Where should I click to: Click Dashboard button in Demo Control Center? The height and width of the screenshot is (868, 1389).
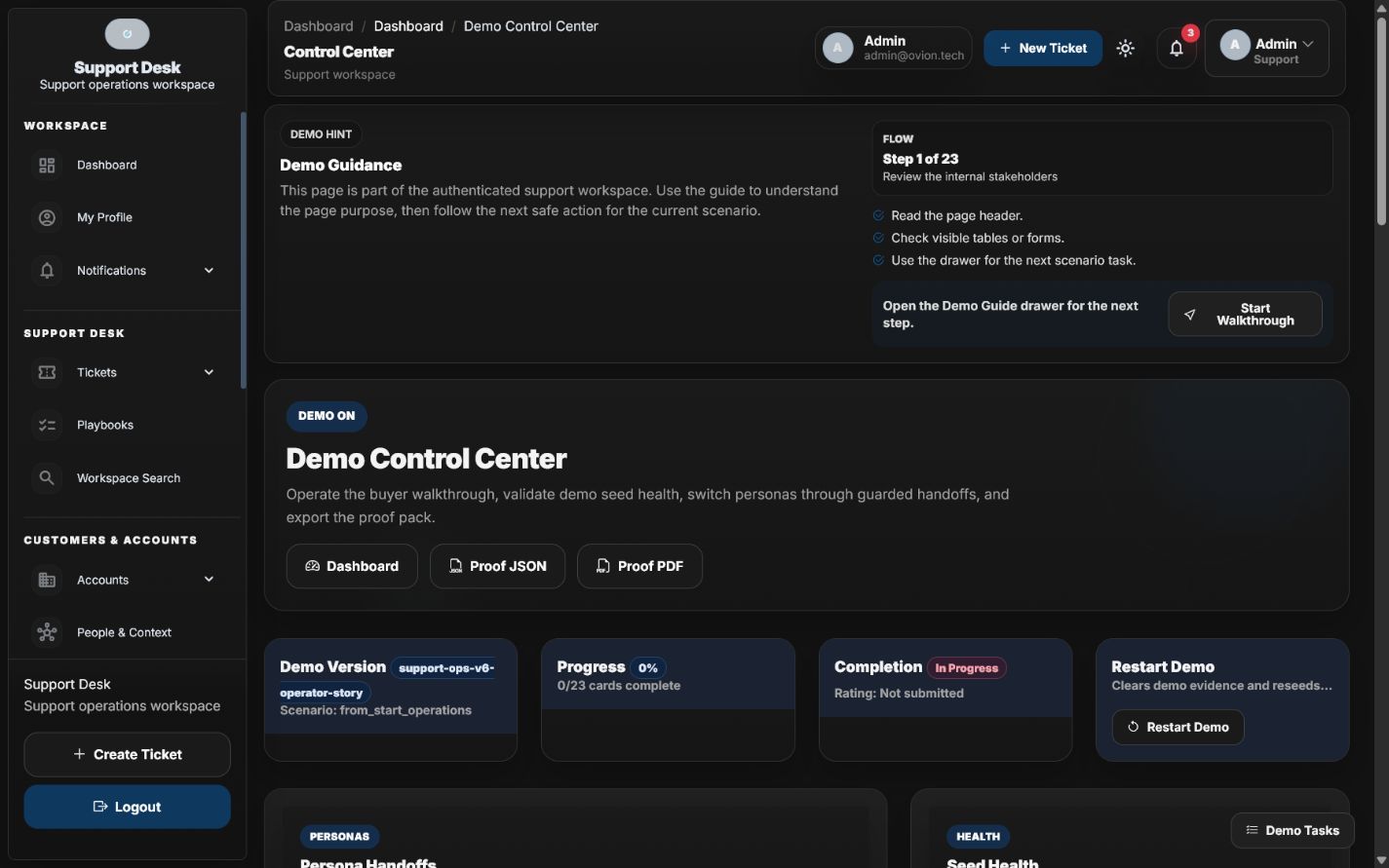tap(352, 566)
